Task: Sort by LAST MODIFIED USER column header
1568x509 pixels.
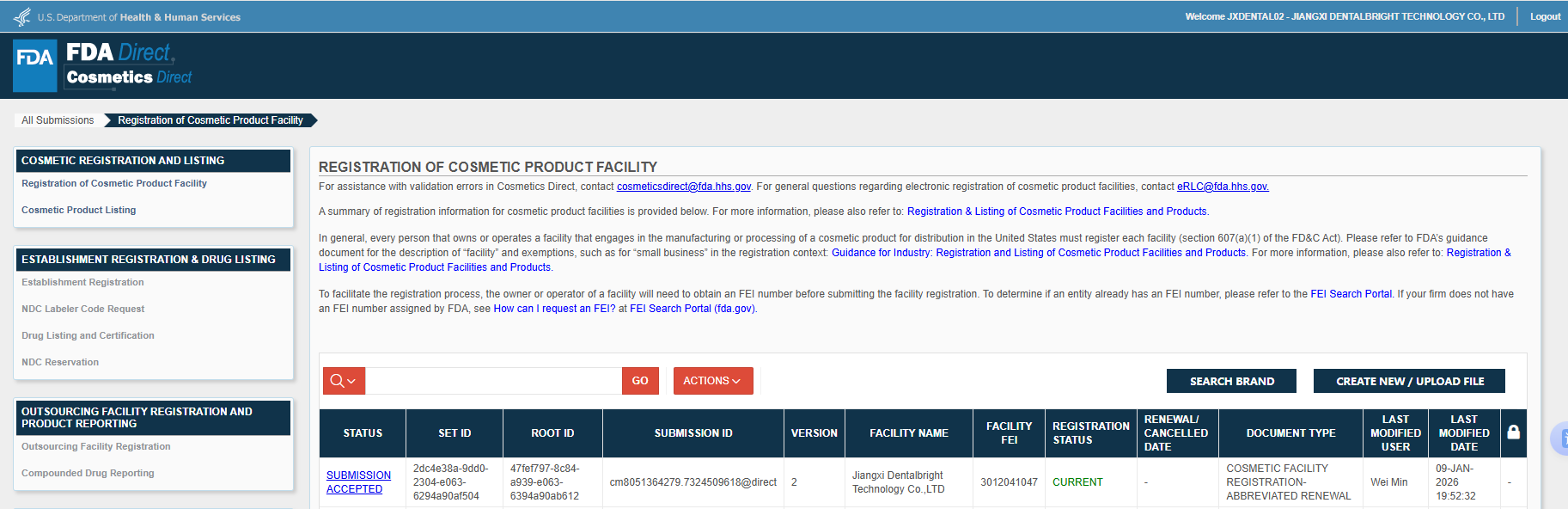Action: 1395,433
